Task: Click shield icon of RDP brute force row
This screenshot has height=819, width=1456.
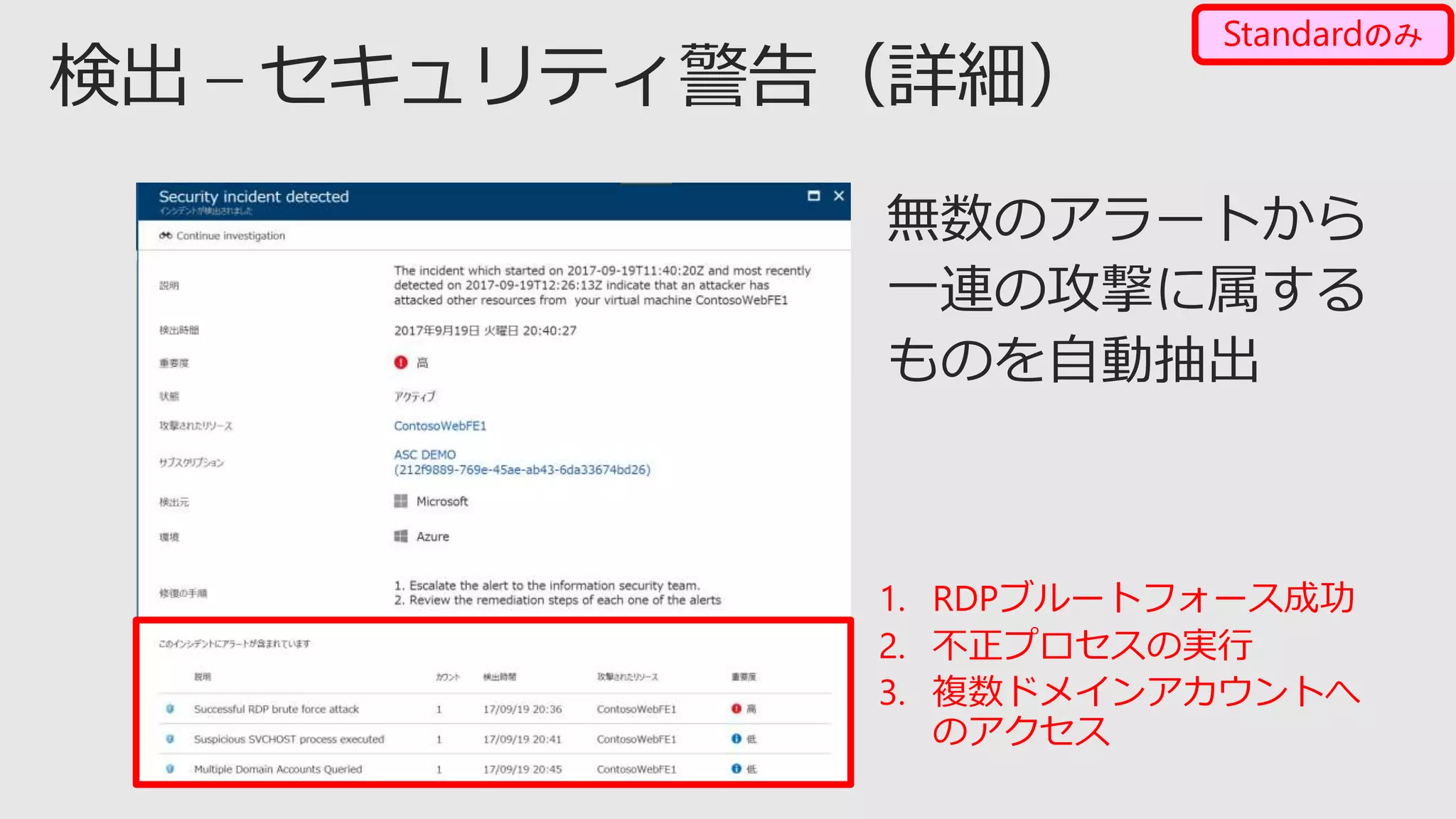Action: click(x=170, y=709)
